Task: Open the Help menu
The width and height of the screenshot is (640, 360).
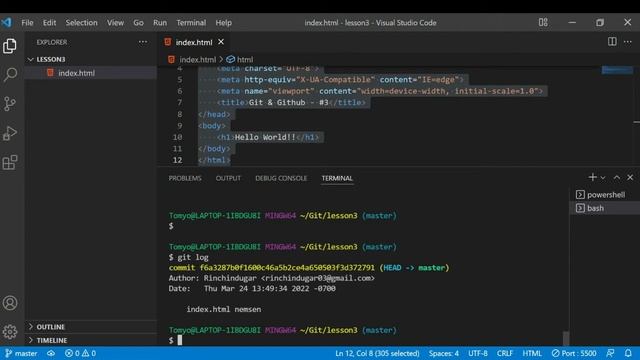Action: 224,22
